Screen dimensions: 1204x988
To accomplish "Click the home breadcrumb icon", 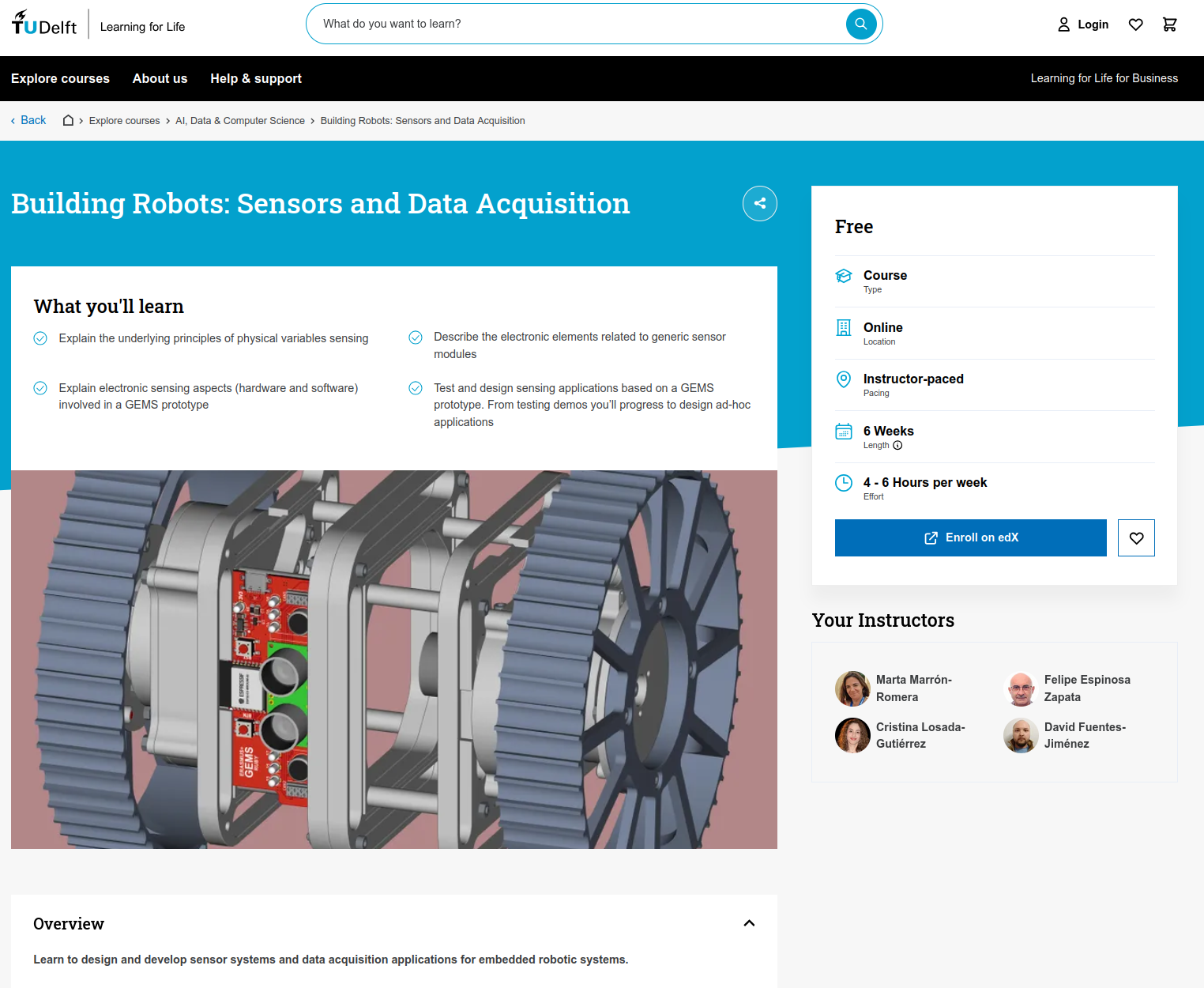I will click(69, 120).
